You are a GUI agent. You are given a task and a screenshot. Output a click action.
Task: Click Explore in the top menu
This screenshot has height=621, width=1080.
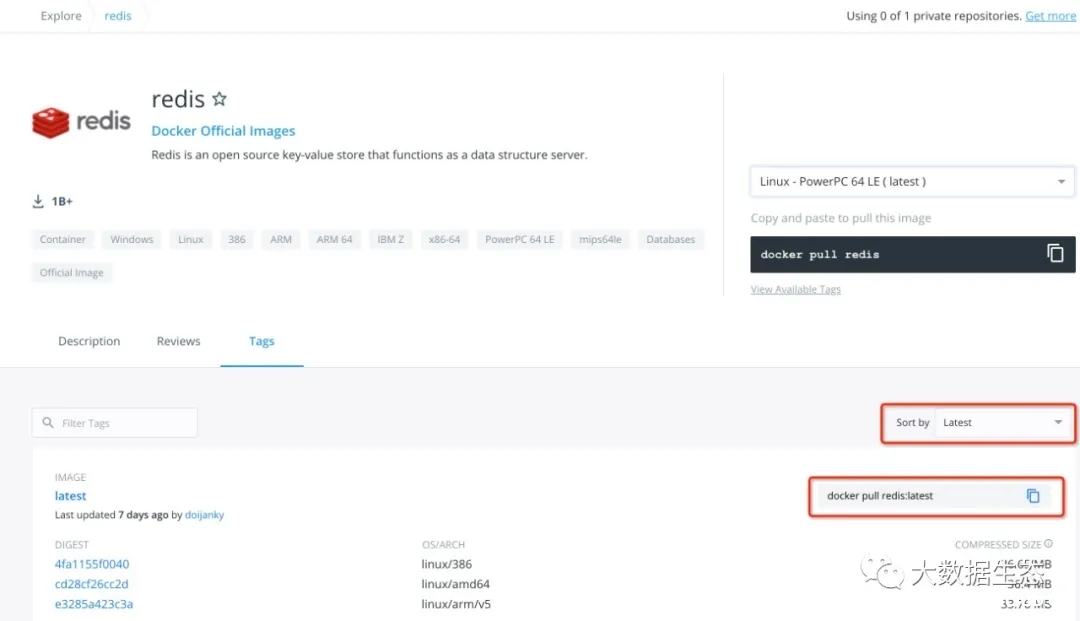pos(60,15)
